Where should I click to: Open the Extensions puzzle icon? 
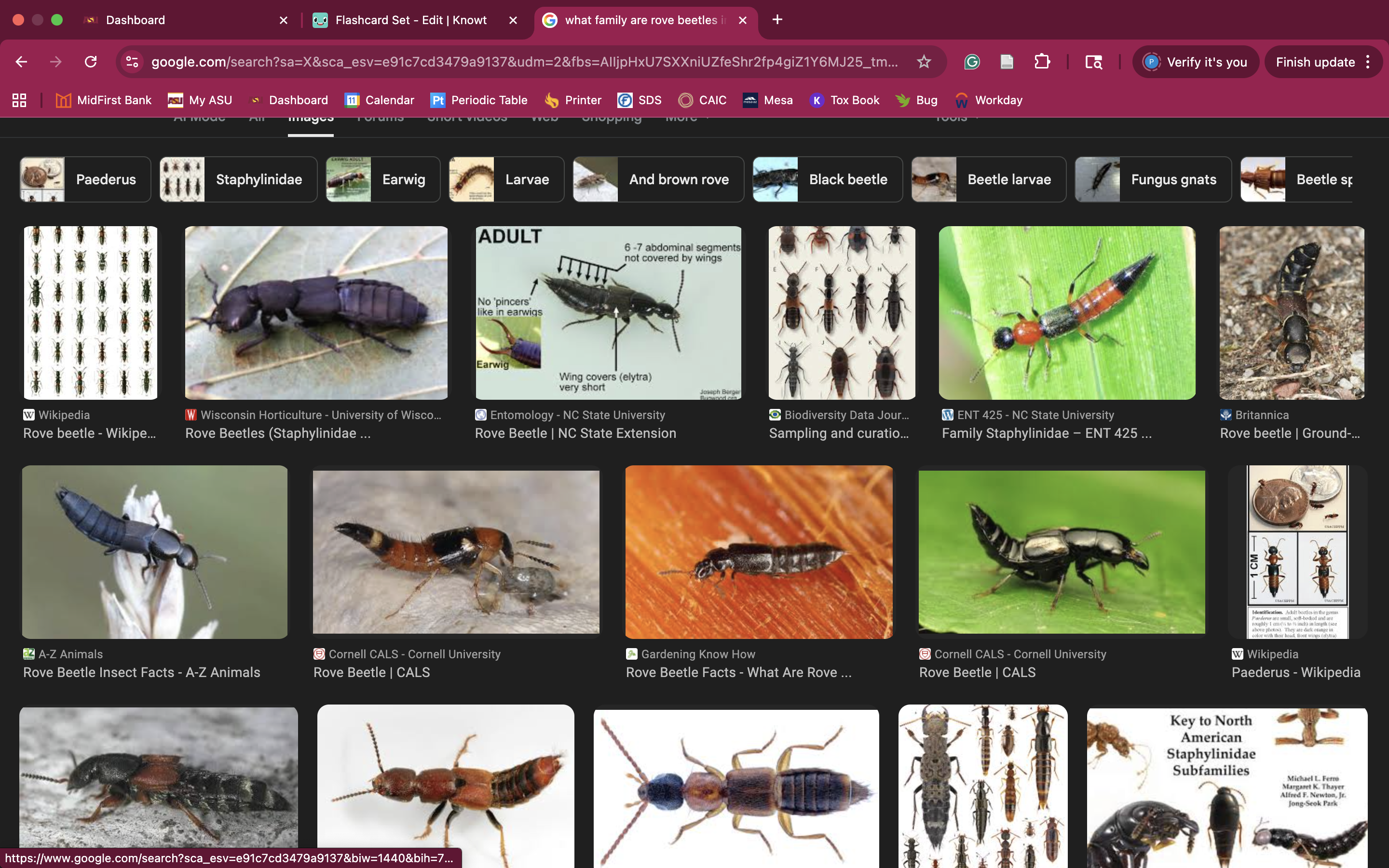coord(1042,62)
